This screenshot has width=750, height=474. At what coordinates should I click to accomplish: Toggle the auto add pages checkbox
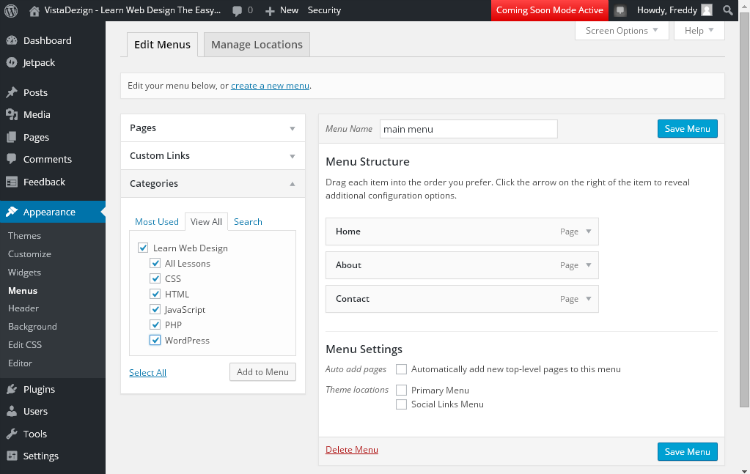point(401,369)
